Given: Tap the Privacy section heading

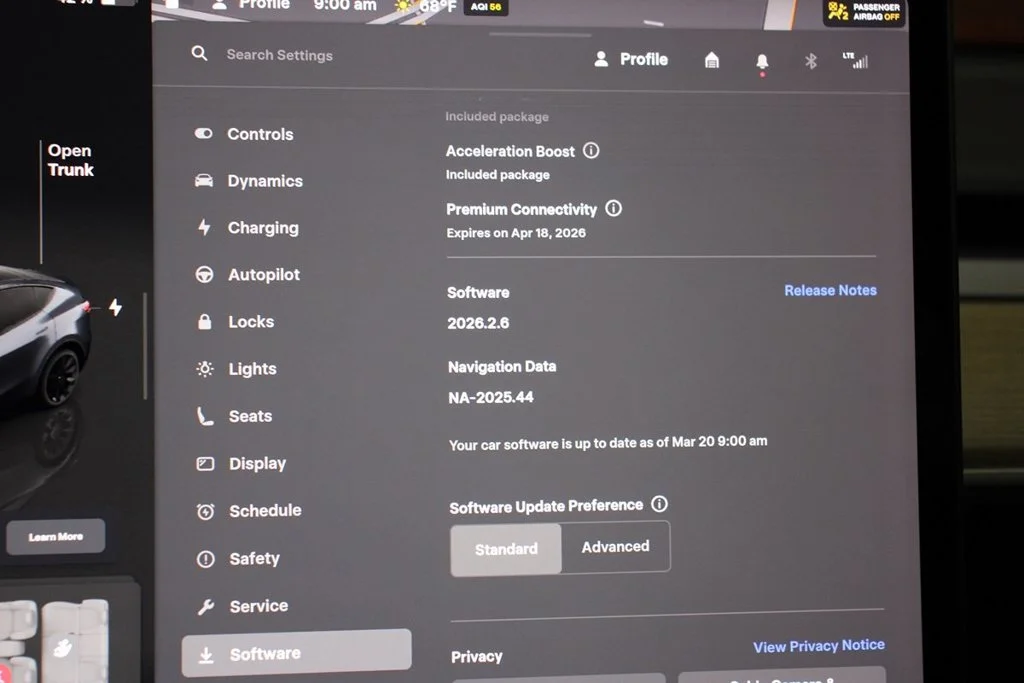Looking at the screenshot, I should click(477, 657).
